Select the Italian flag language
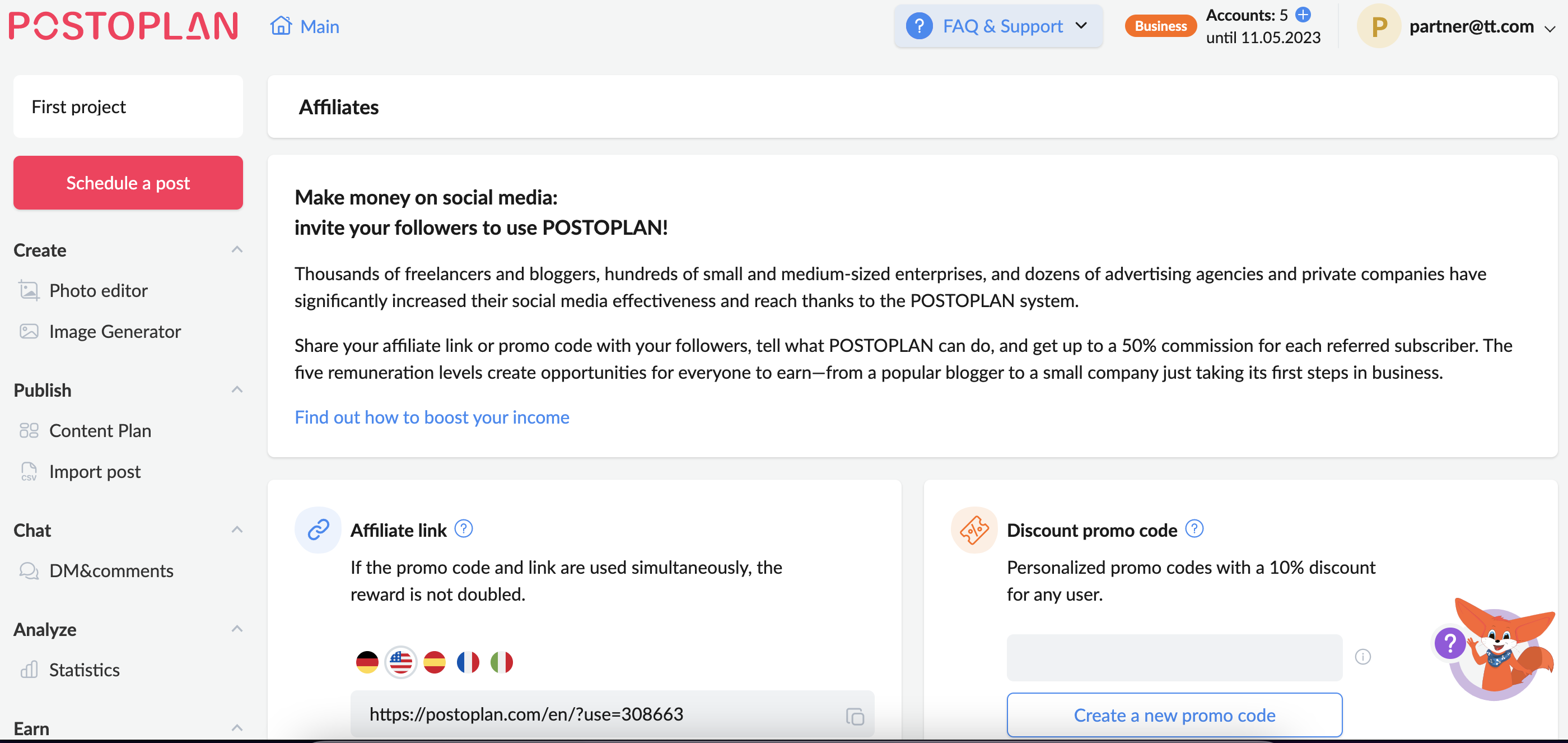Image resolution: width=1568 pixels, height=743 pixels. tap(502, 662)
